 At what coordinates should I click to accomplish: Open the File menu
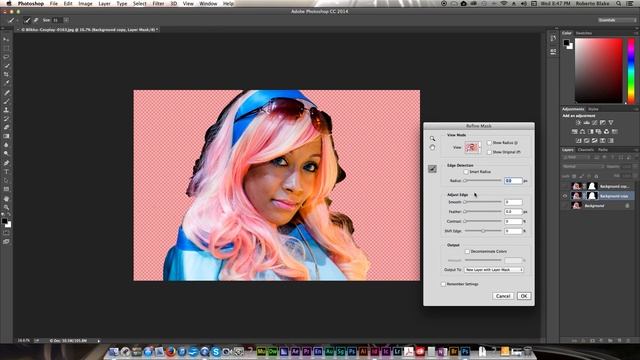pos(53,4)
